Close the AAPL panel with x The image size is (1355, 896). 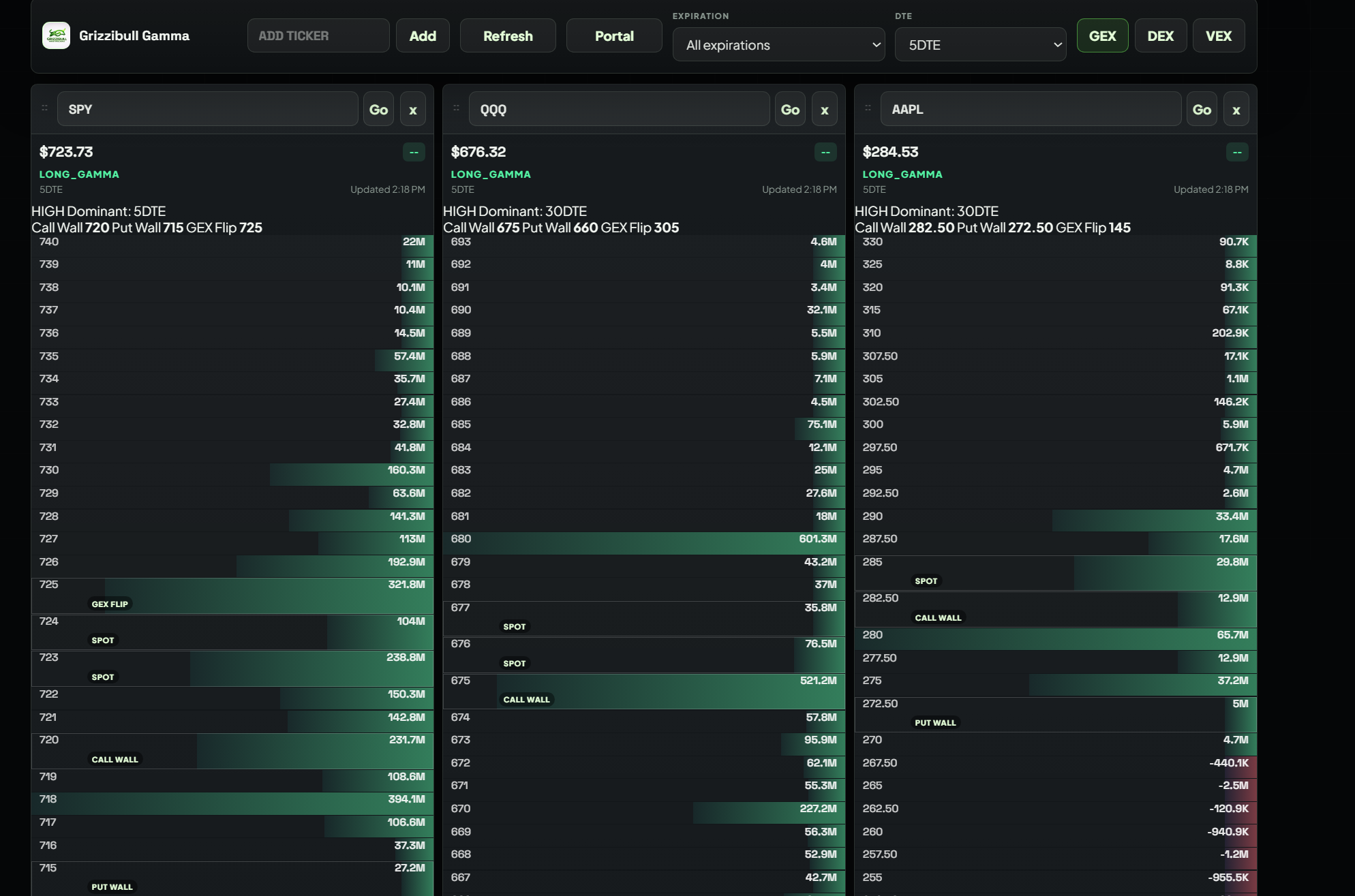1236,109
